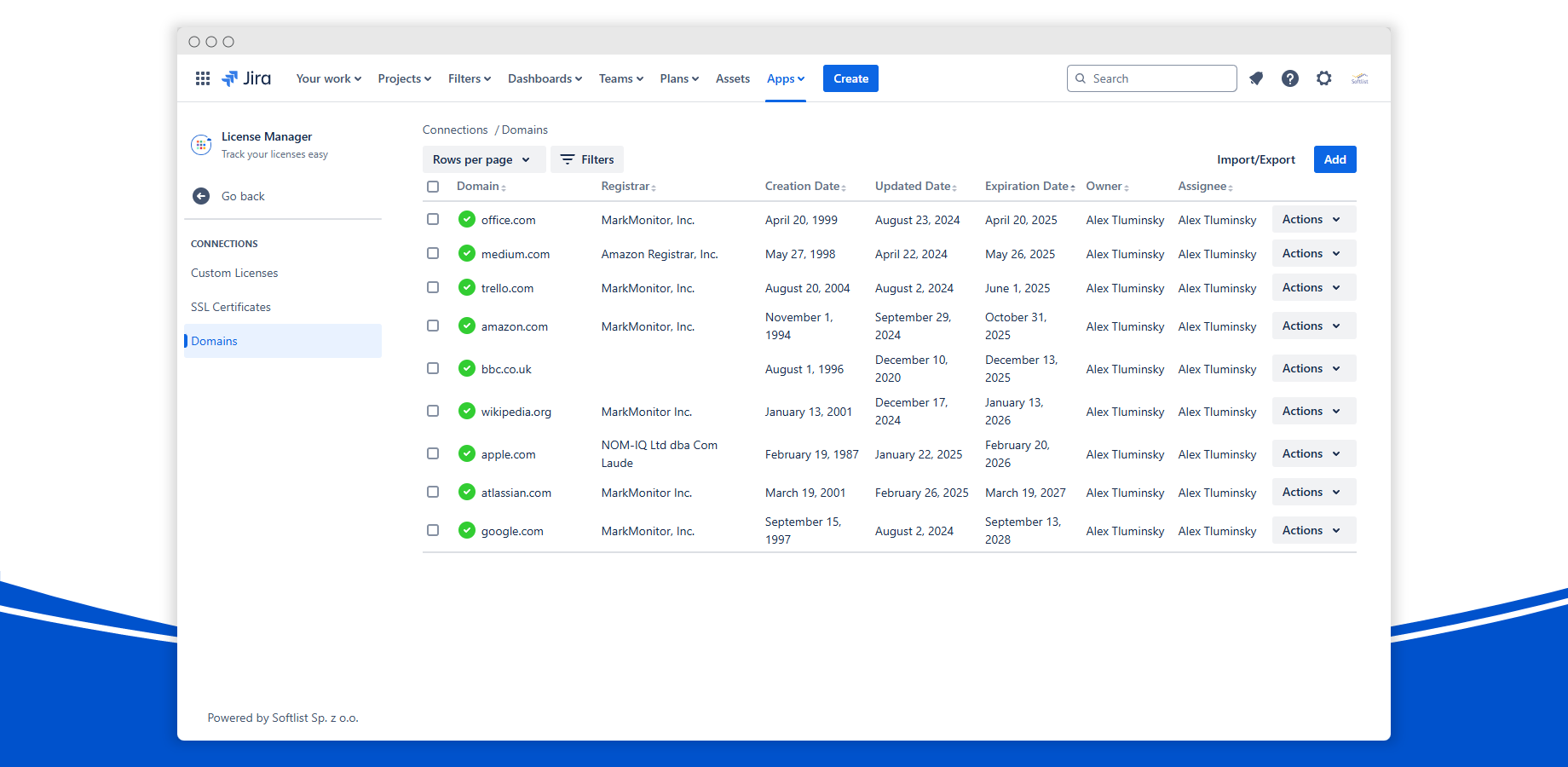Viewport: 1568px width, 767px height.
Task: Open the Teams menu
Action: [621, 78]
